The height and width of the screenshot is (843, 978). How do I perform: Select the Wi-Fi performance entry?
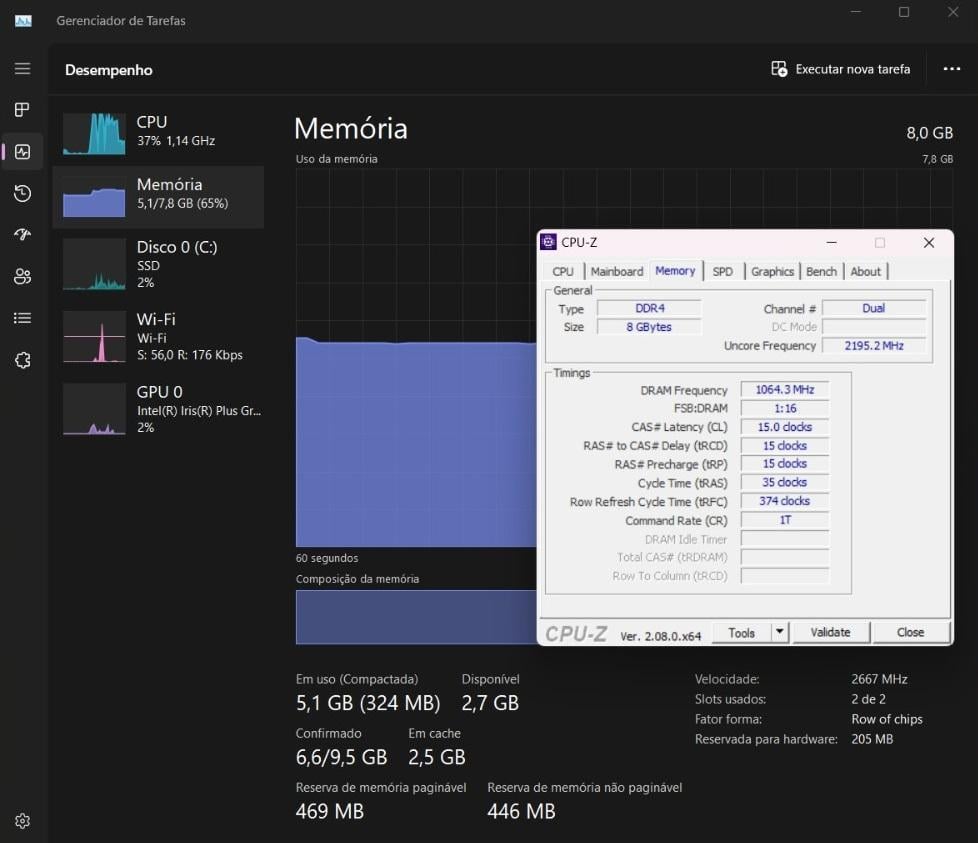[x=158, y=337]
